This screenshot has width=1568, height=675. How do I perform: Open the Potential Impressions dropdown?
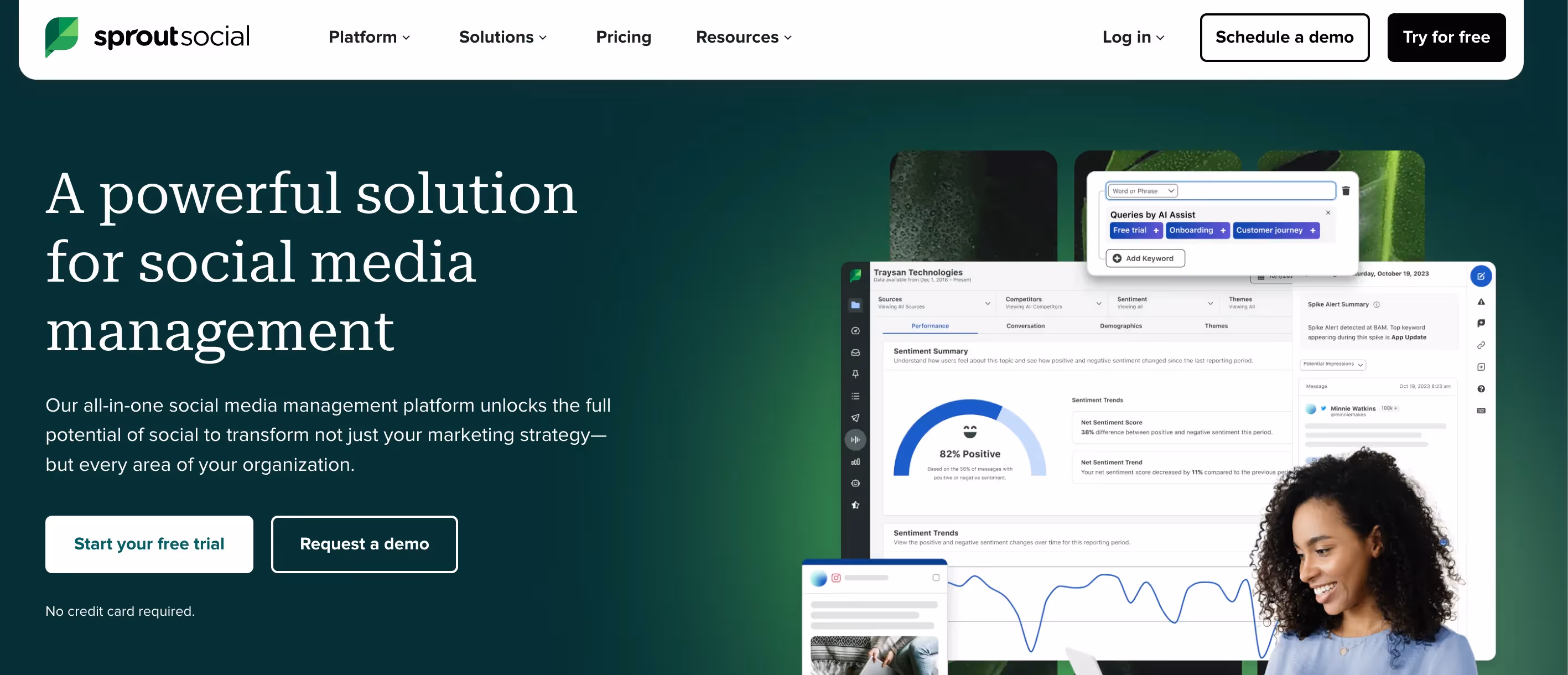coord(1332,364)
